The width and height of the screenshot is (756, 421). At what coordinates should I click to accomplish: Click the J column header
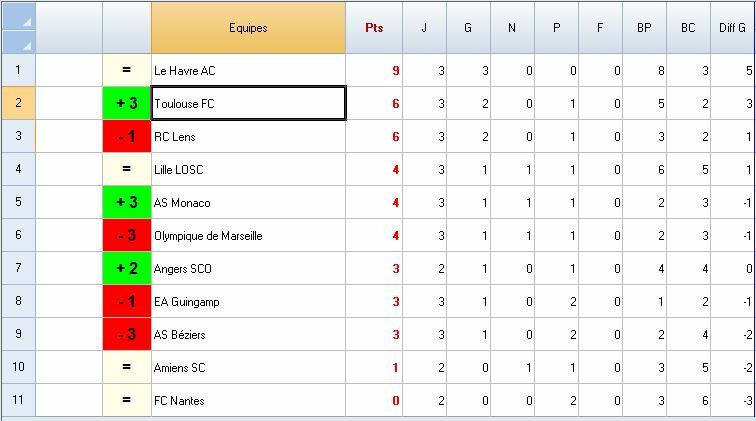pos(424,28)
